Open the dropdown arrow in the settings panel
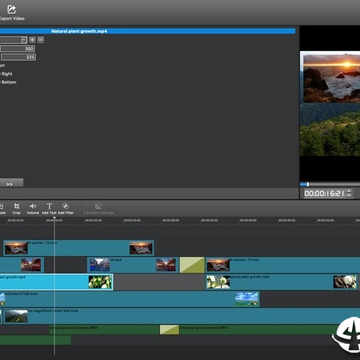The width and height of the screenshot is (360, 360). point(24,40)
